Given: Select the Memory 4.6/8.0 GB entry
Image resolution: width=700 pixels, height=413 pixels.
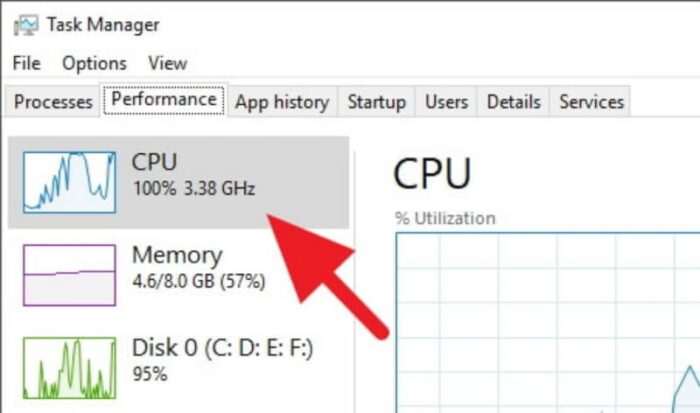Looking at the screenshot, I should click(179, 275).
